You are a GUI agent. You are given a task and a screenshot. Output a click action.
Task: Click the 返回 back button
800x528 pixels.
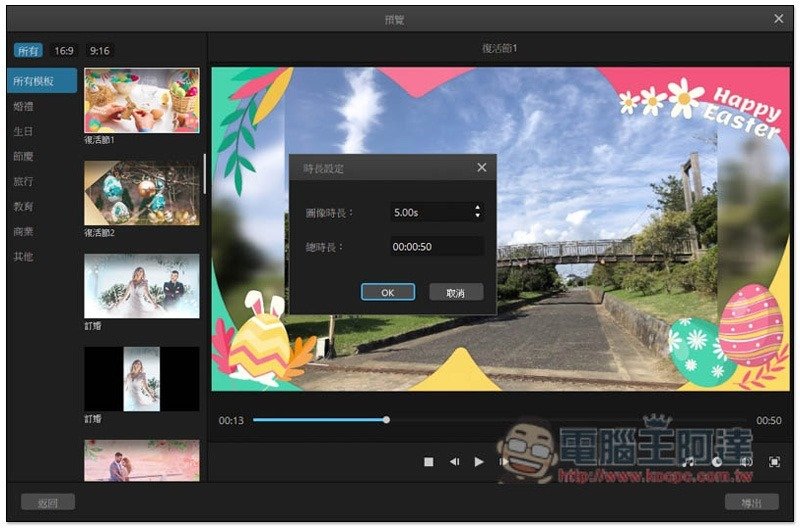pyautogui.click(x=48, y=502)
